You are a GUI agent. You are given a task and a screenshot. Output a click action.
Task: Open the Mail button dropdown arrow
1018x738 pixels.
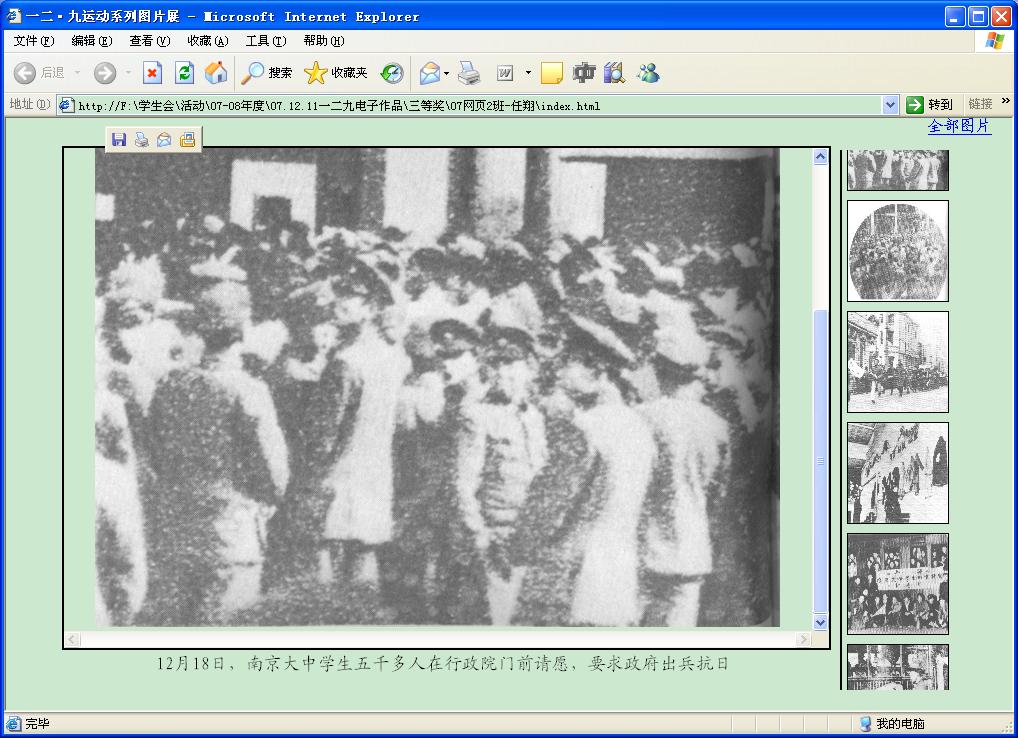[447, 73]
